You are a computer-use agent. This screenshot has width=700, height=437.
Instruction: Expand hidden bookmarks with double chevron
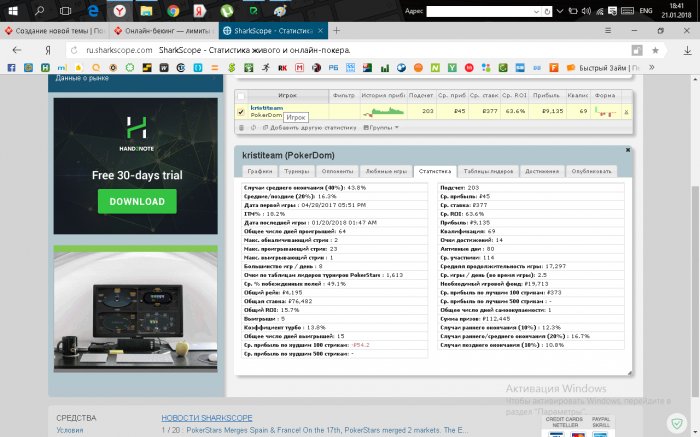pyautogui.click(x=651, y=67)
